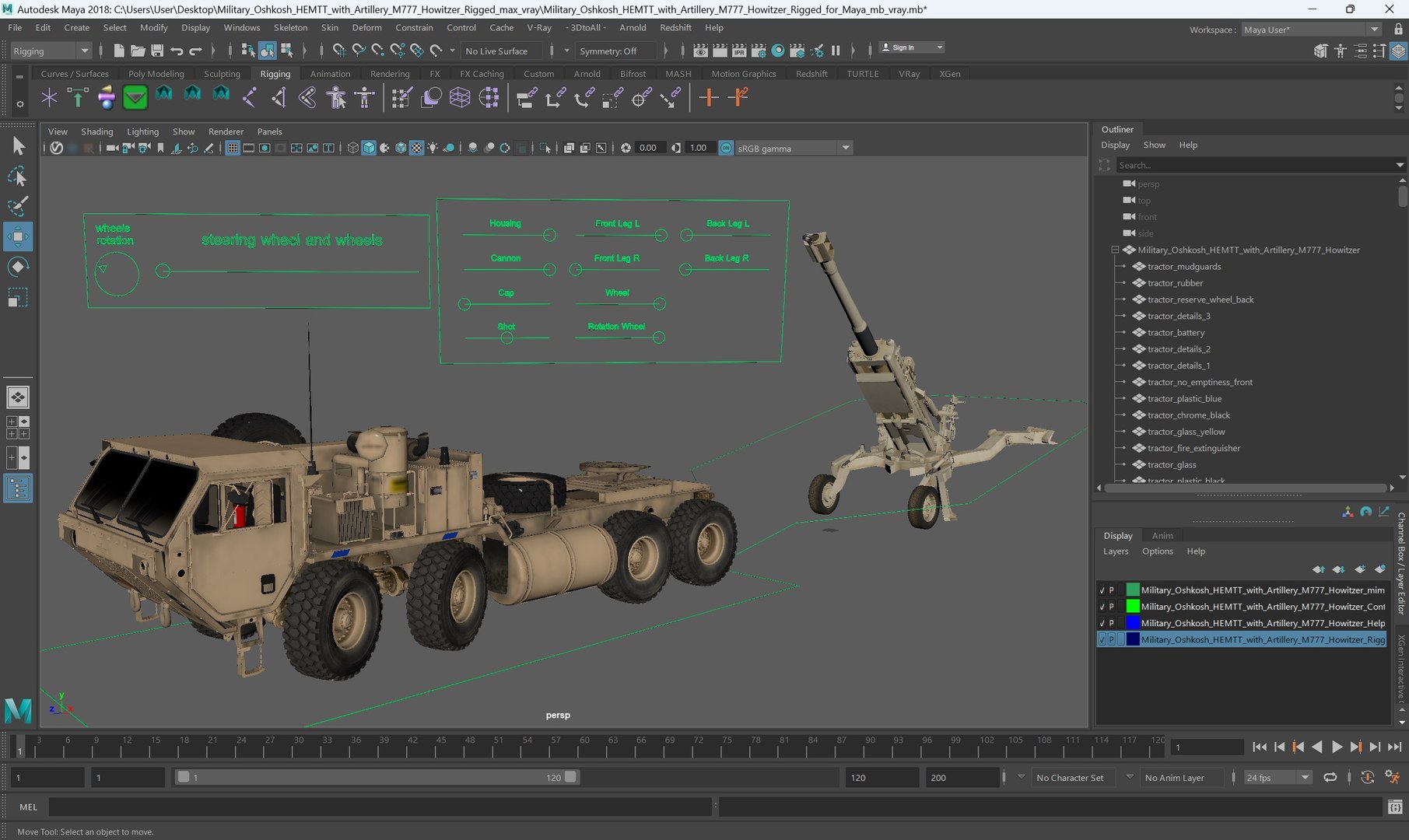1409x840 pixels.
Task: Open the four-view layout icon
Action: [x=18, y=428]
